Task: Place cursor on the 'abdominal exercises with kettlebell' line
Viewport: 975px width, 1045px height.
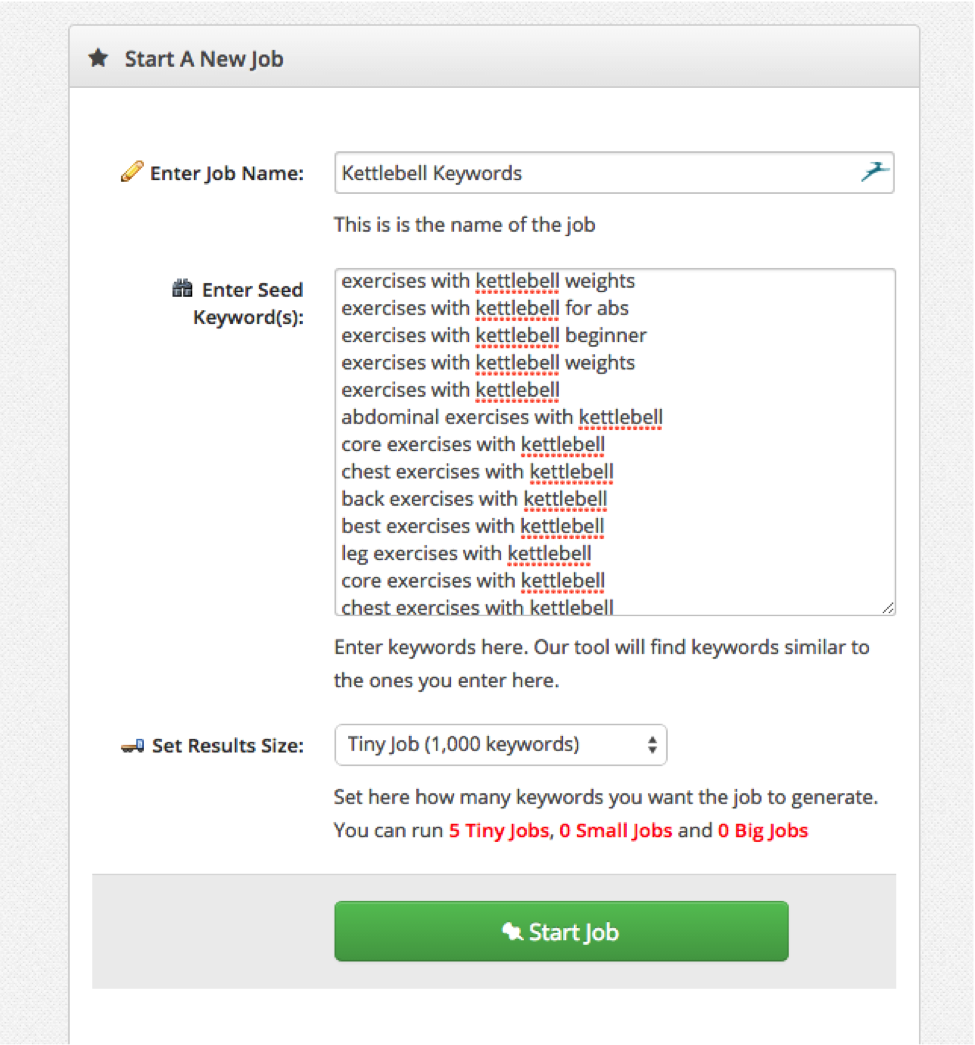Action: point(502,417)
